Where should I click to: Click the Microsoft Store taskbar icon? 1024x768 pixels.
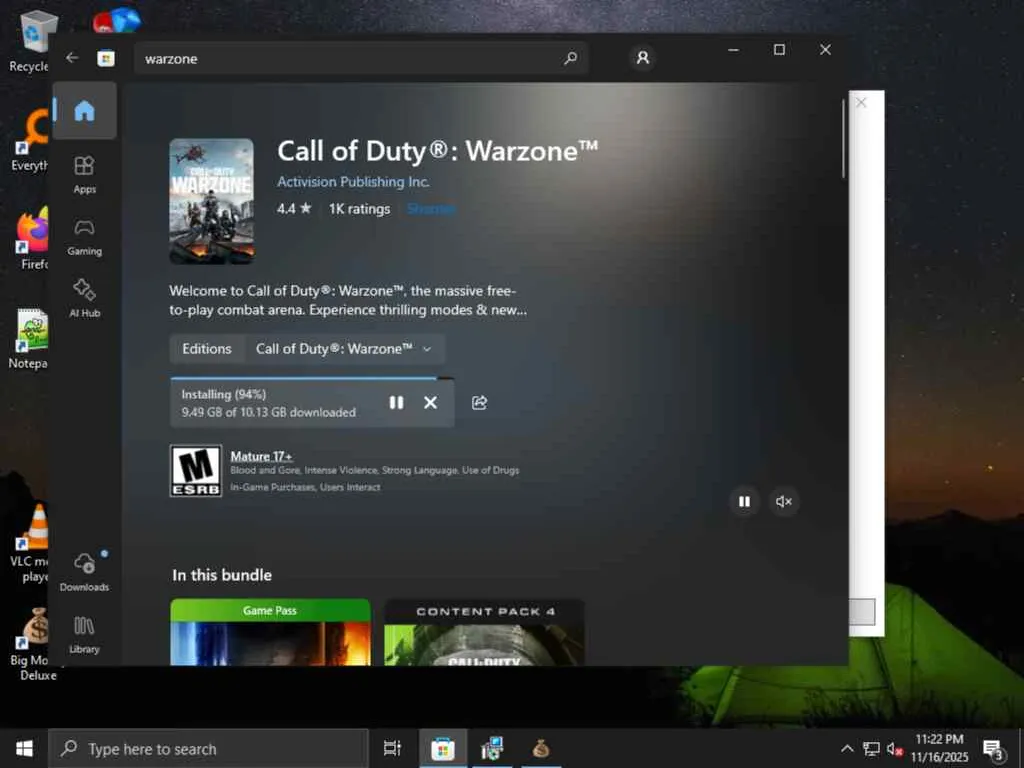(x=443, y=748)
